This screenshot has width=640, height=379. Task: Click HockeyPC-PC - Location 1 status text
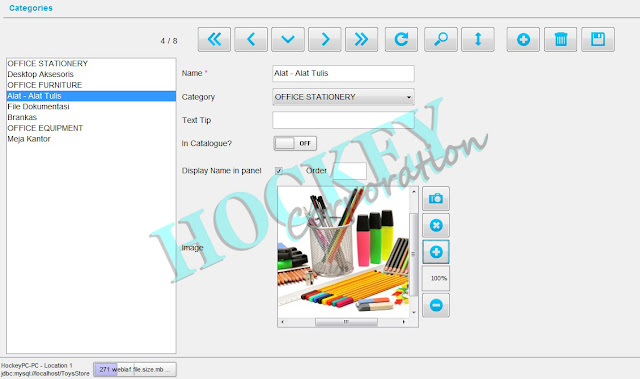pos(37,366)
